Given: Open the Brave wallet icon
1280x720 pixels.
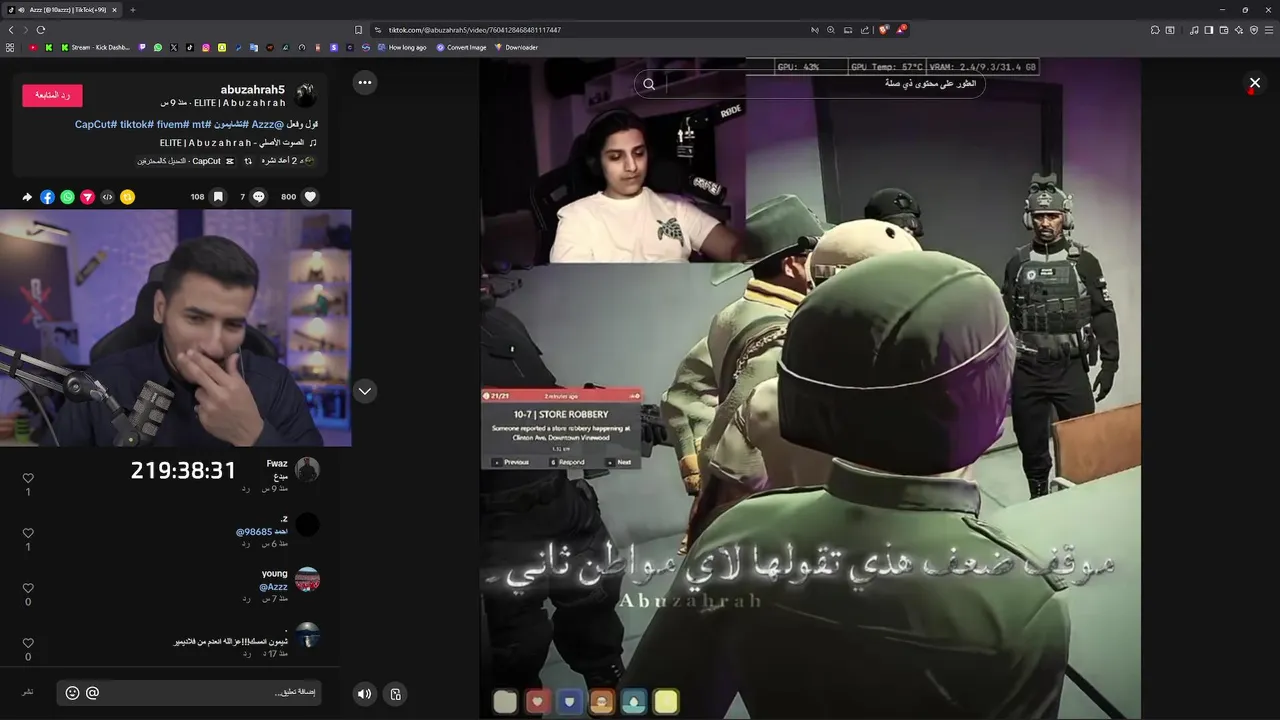Looking at the screenshot, I should click(x=1224, y=30).
